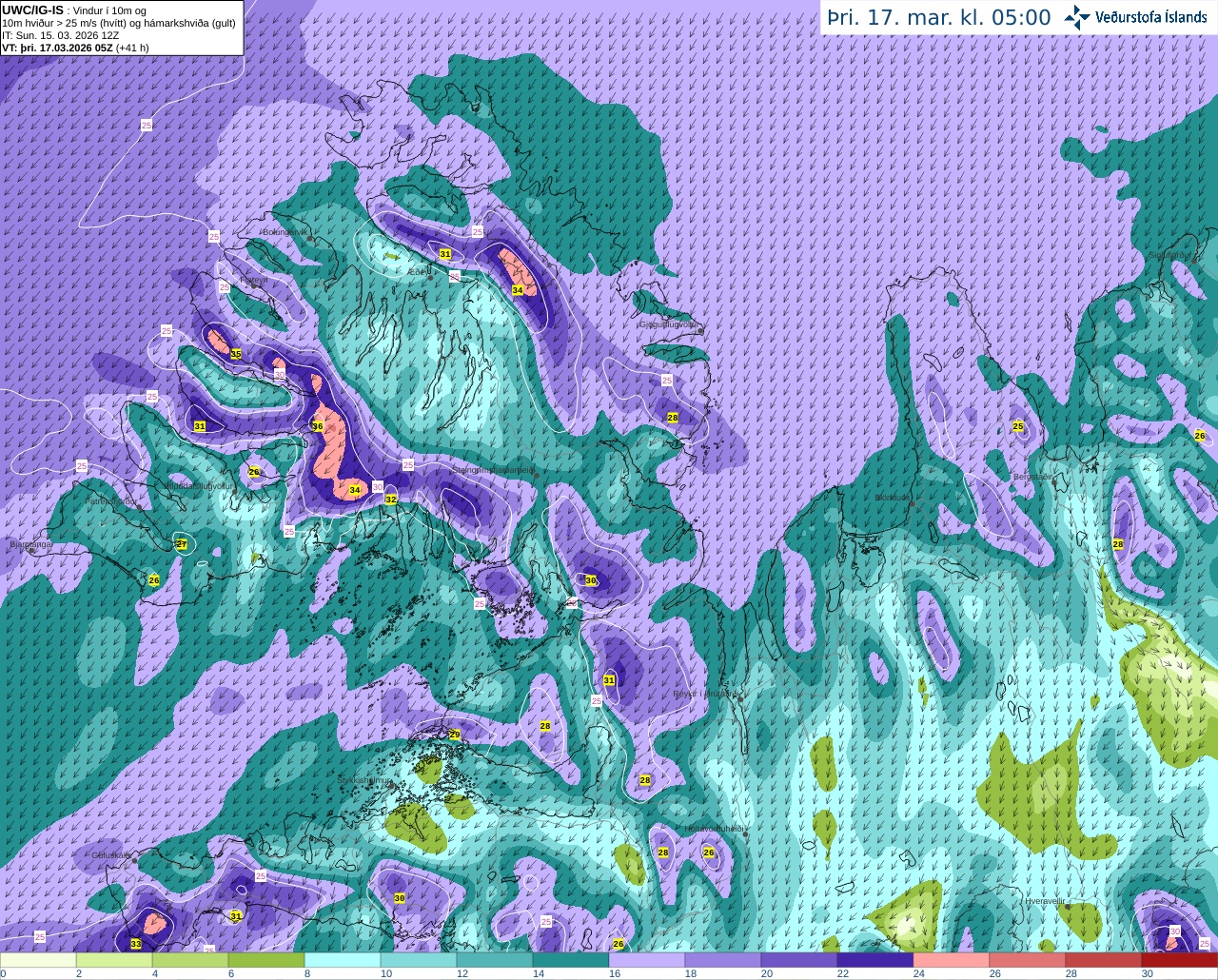Click the dark red 30+ m/s legend swatch

click(x=1180, y=960)
